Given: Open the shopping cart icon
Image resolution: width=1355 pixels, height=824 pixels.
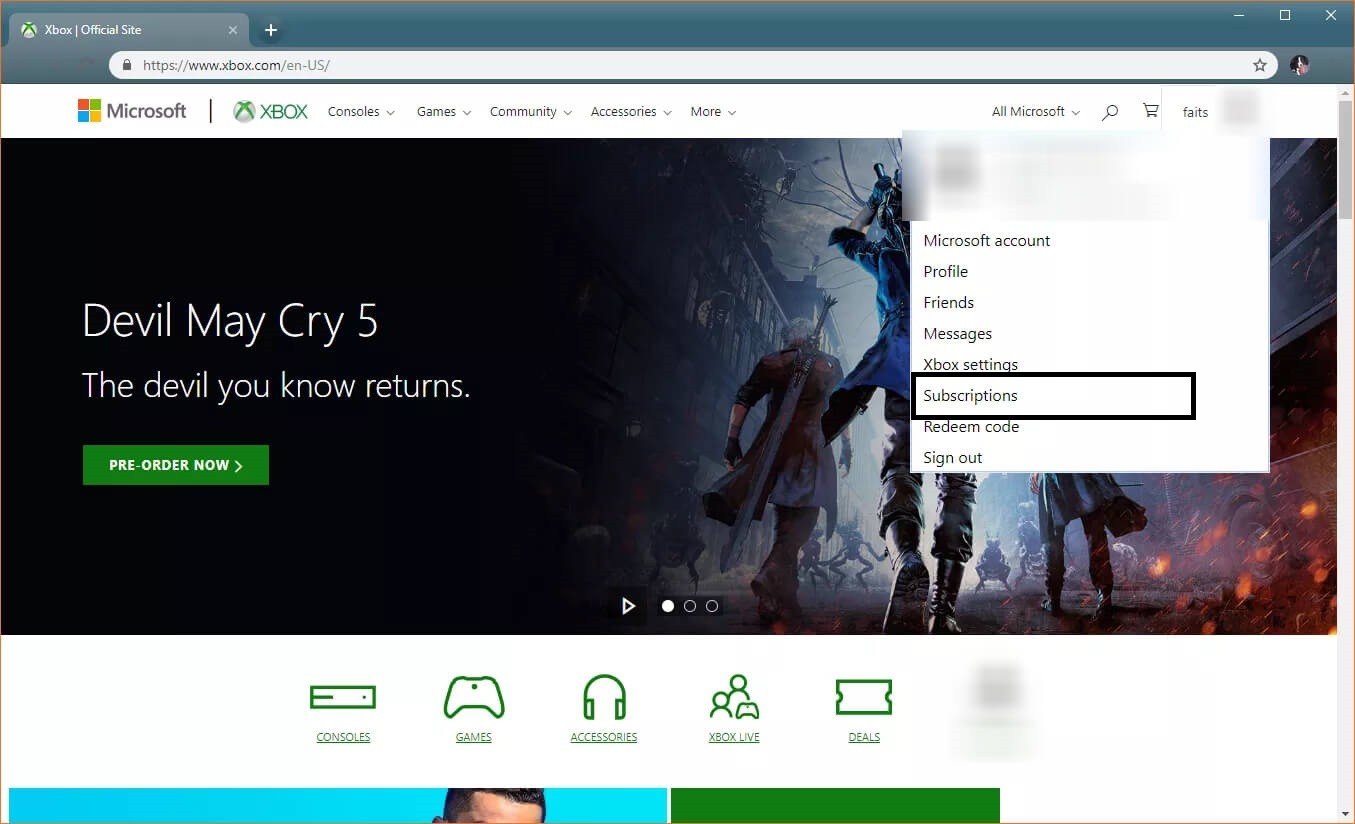Looking at the screenshot, I should [x=1150, y=111].
